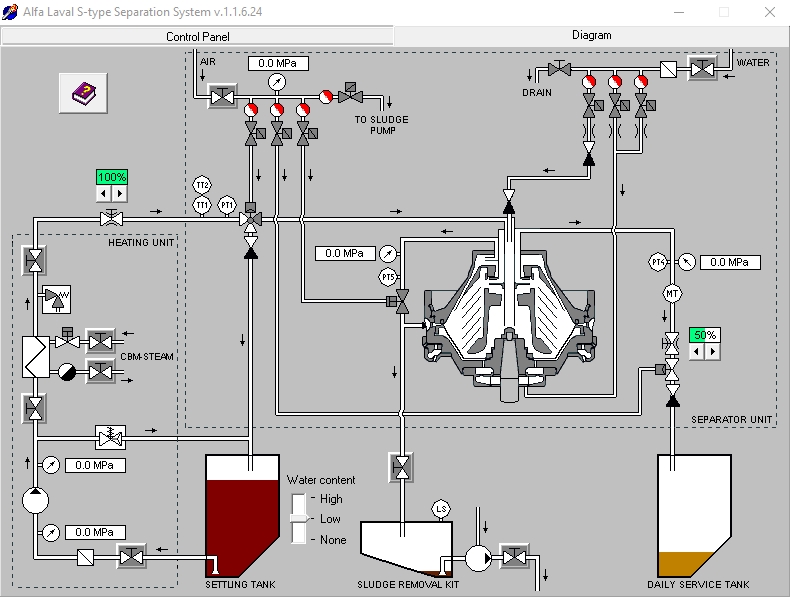Open the CBM-STEAM inlet valve
Screen dimensions: 790x597
(100, 342)
